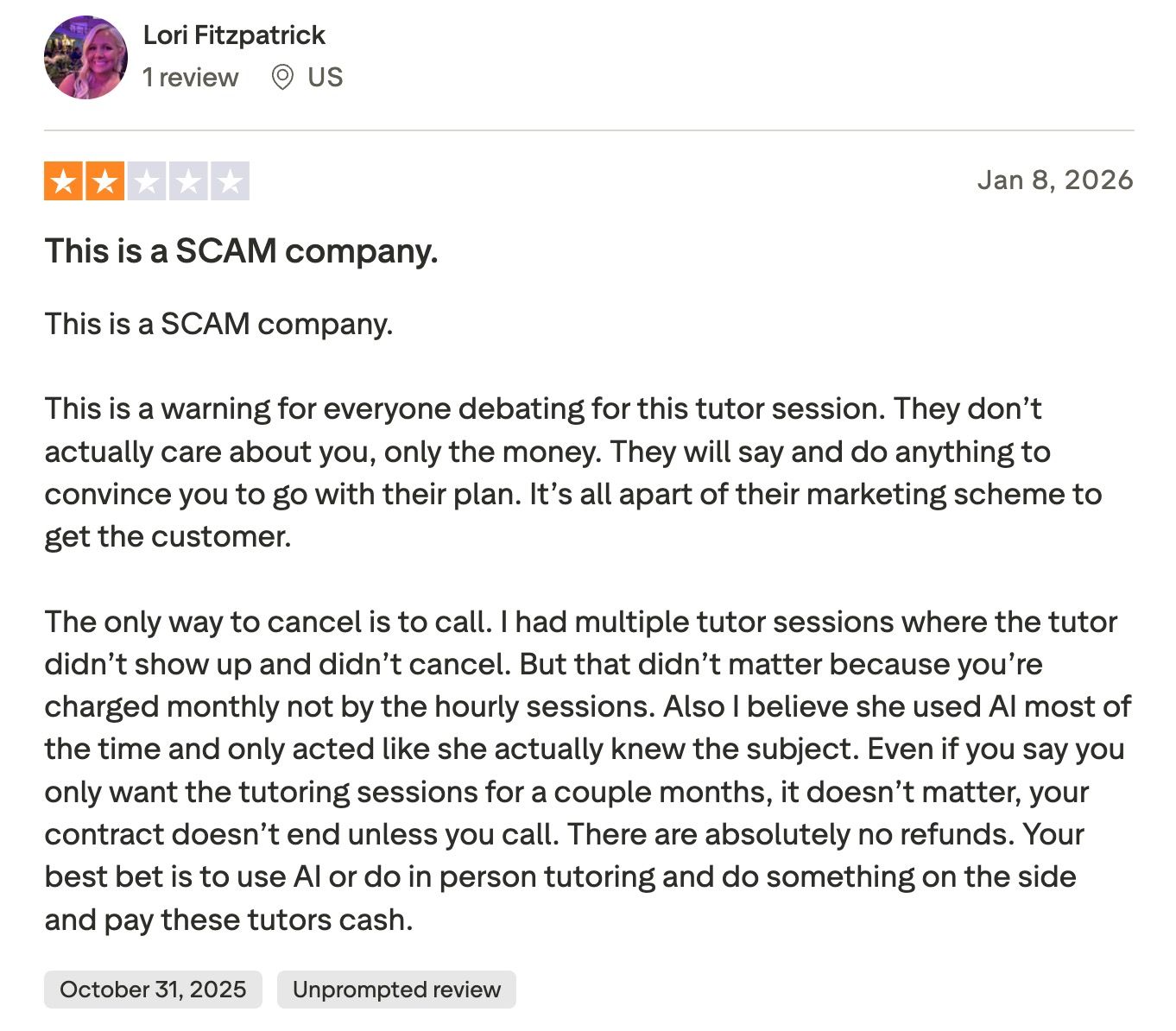Screen dimensions: 1176x1031
Task: Click the Unprompted review tag
Action: tap(396, 990)
